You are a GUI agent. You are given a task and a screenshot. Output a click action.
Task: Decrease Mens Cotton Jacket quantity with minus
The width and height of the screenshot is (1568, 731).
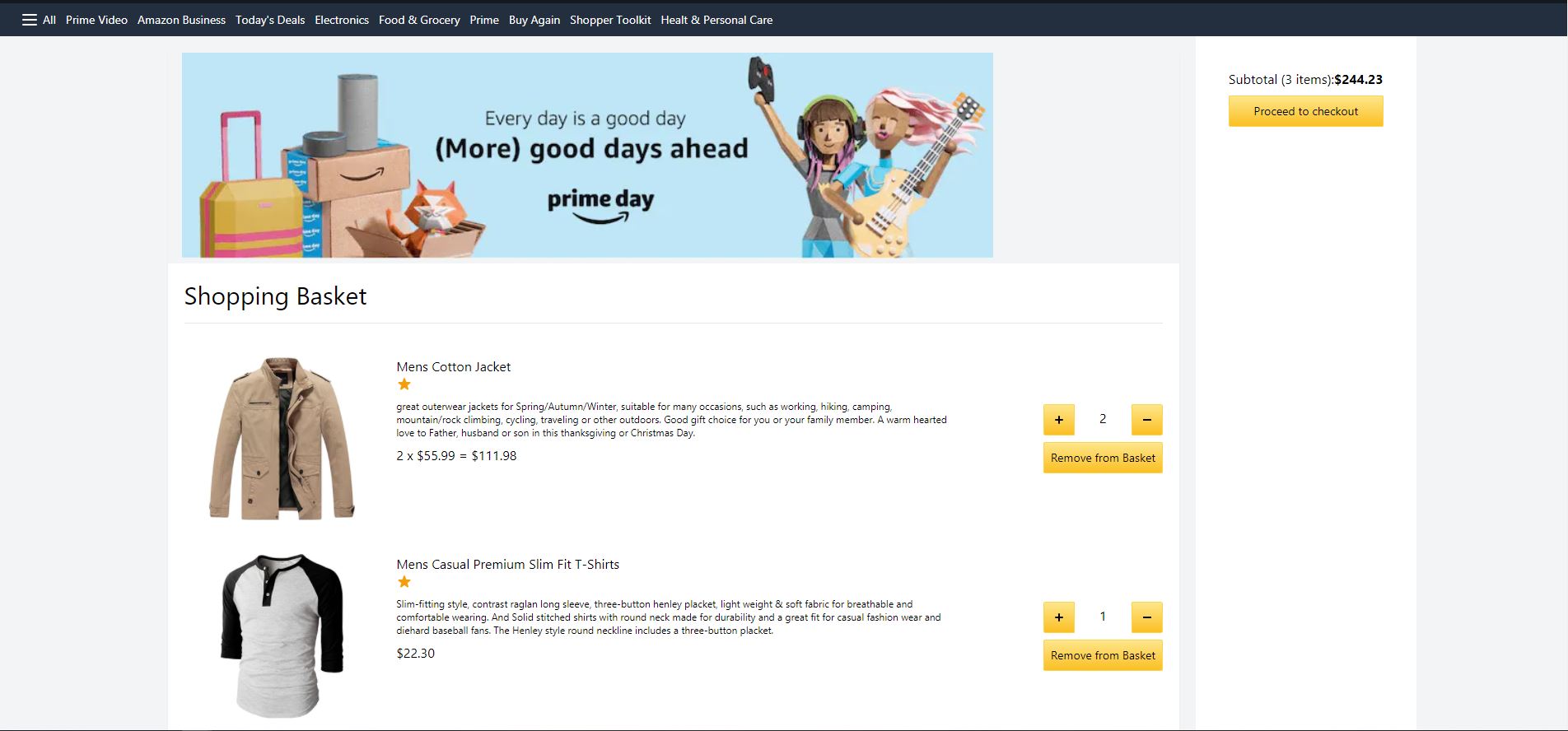1146,420
